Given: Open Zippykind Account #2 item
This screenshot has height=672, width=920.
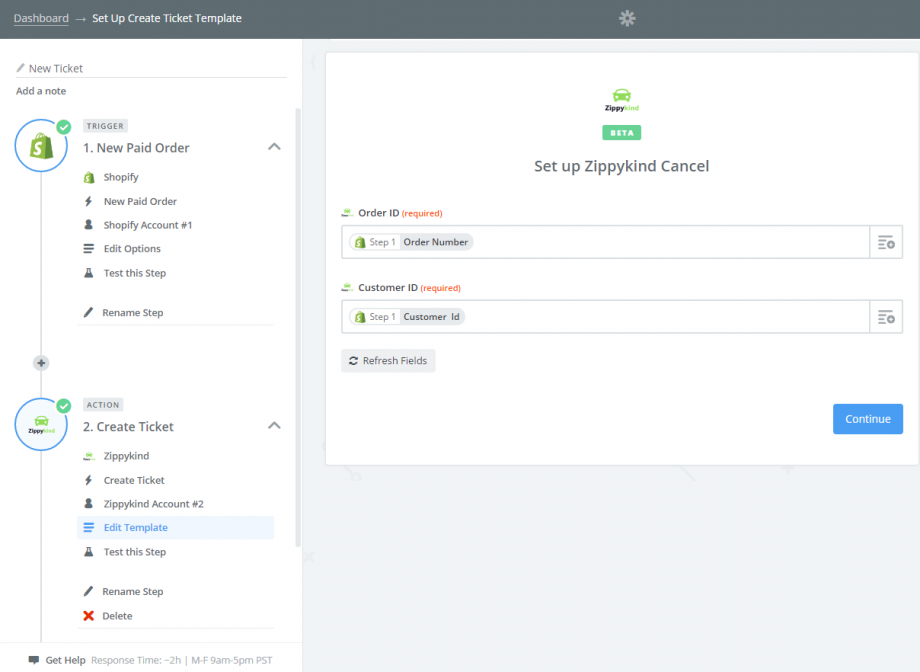Looking at the screenshot, I should pyautogui.click(x=154, y=504).
